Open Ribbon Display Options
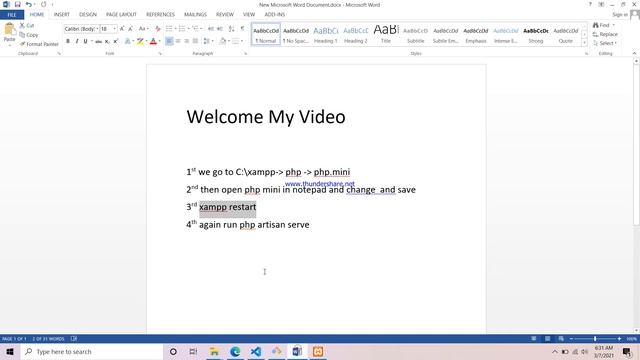Screen dimensions: 640x360 [x=601, y=4]
